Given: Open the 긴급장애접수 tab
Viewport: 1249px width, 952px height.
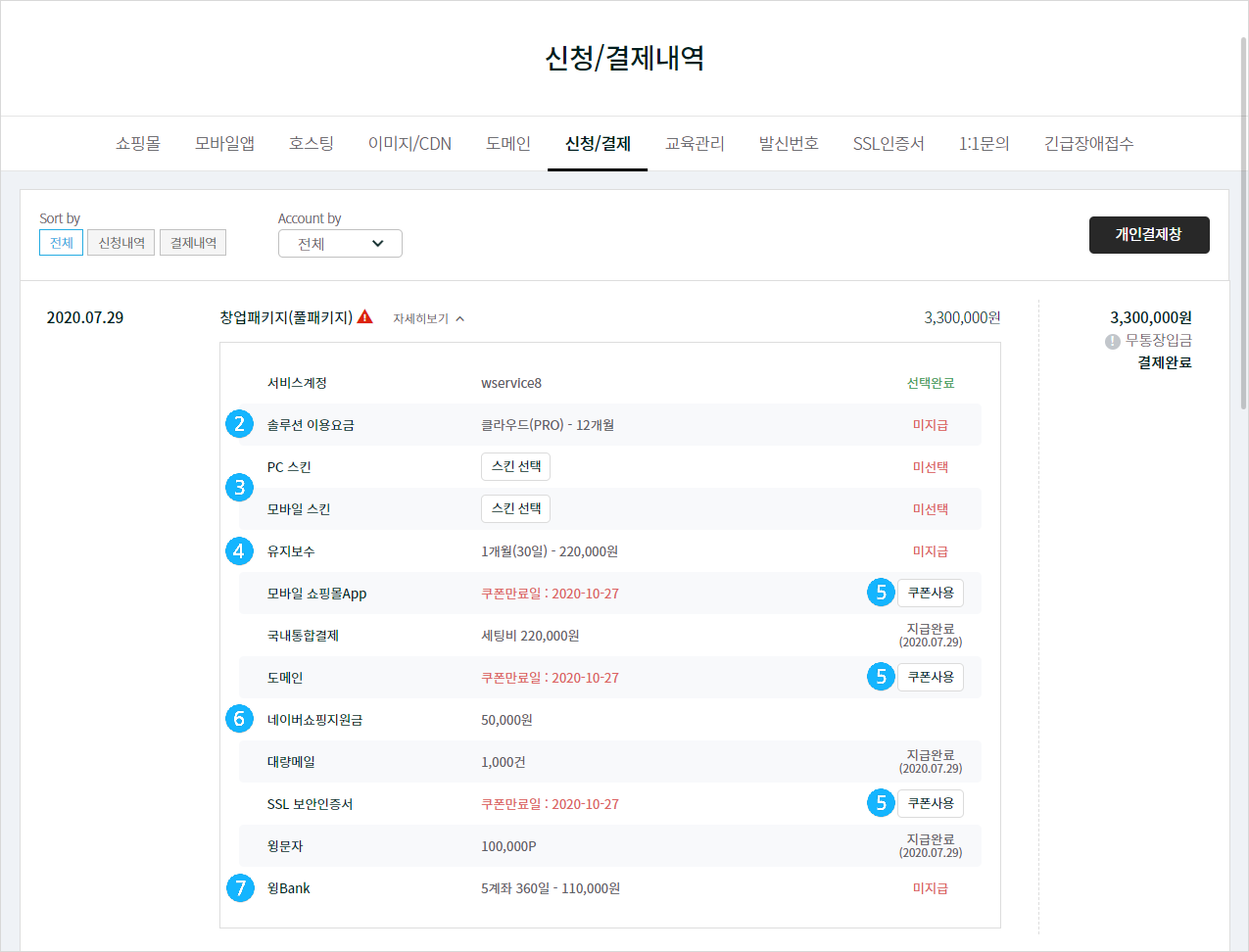Looking at the screenshot, I should [x=1089, y=144].
